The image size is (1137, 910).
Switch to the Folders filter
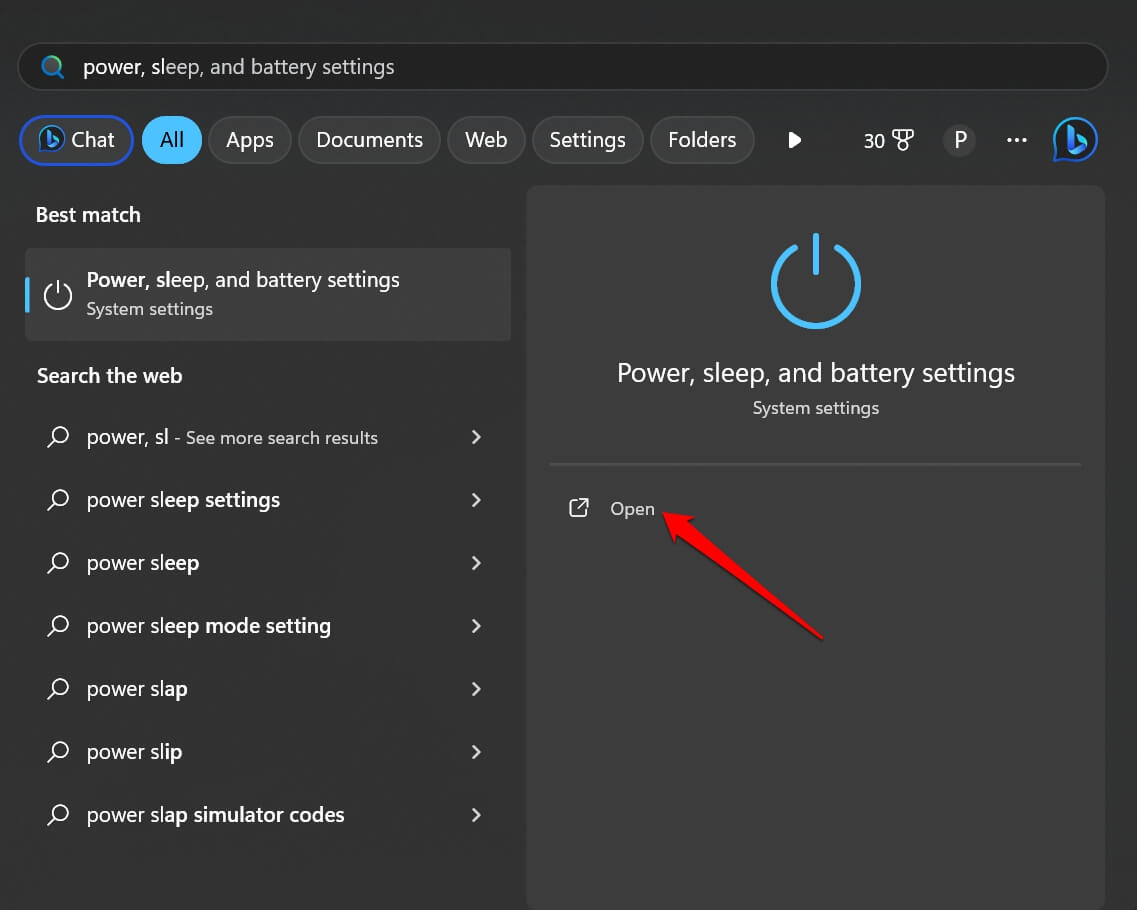(x=702, y=140)
